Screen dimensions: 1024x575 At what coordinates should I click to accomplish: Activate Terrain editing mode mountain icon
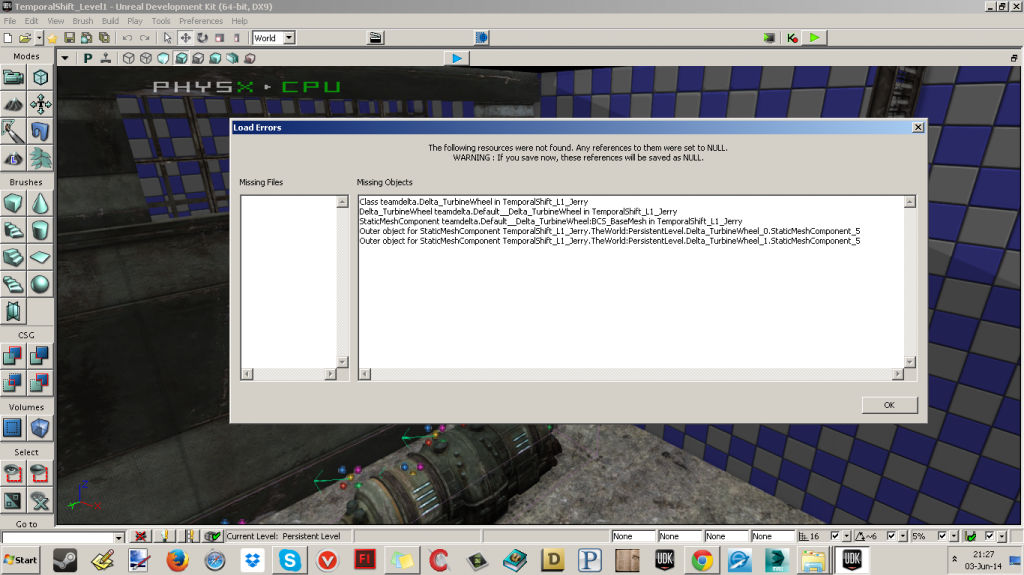click(13, 104)
